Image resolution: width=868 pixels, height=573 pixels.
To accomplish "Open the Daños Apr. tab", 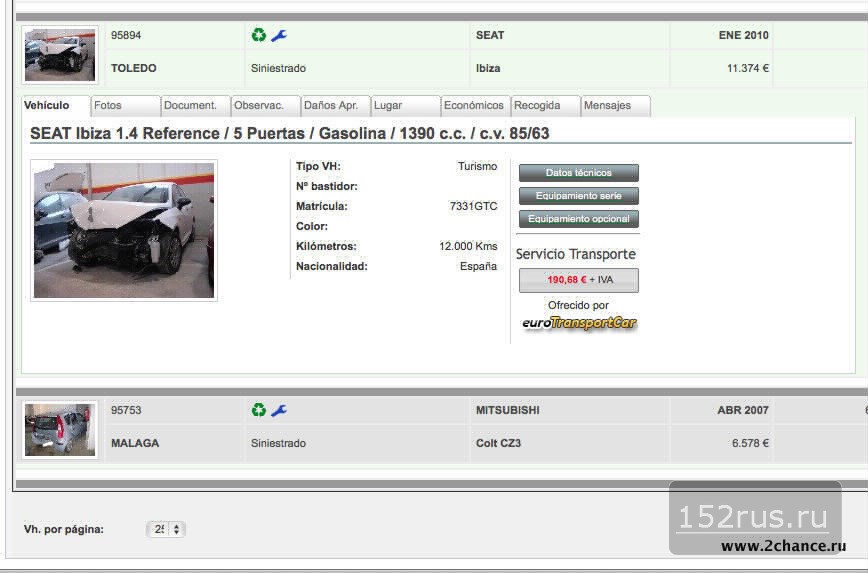I will pyautogui.click(x=335, y=106).
